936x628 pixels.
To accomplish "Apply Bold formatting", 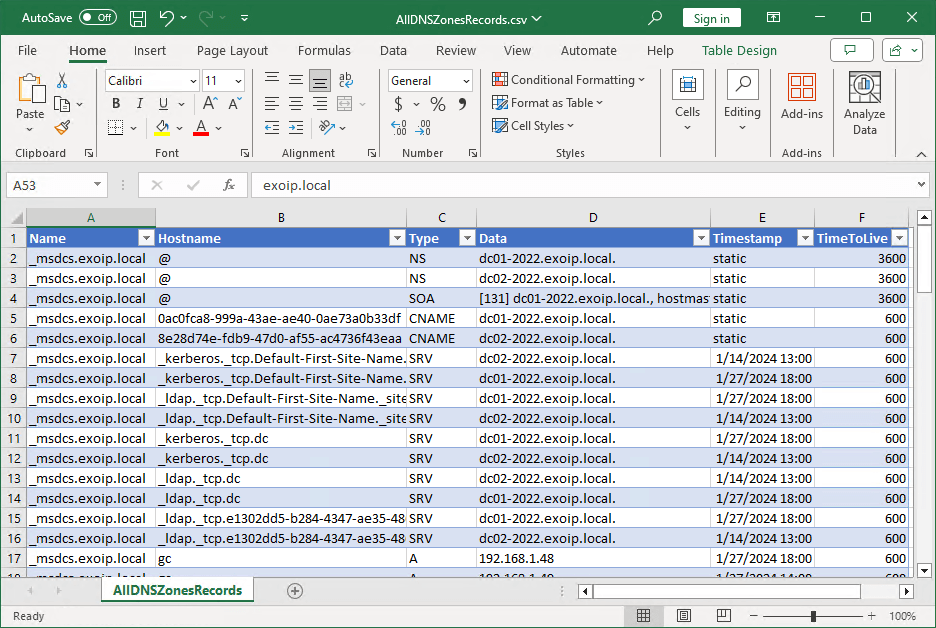I will [x=116, y=104].
